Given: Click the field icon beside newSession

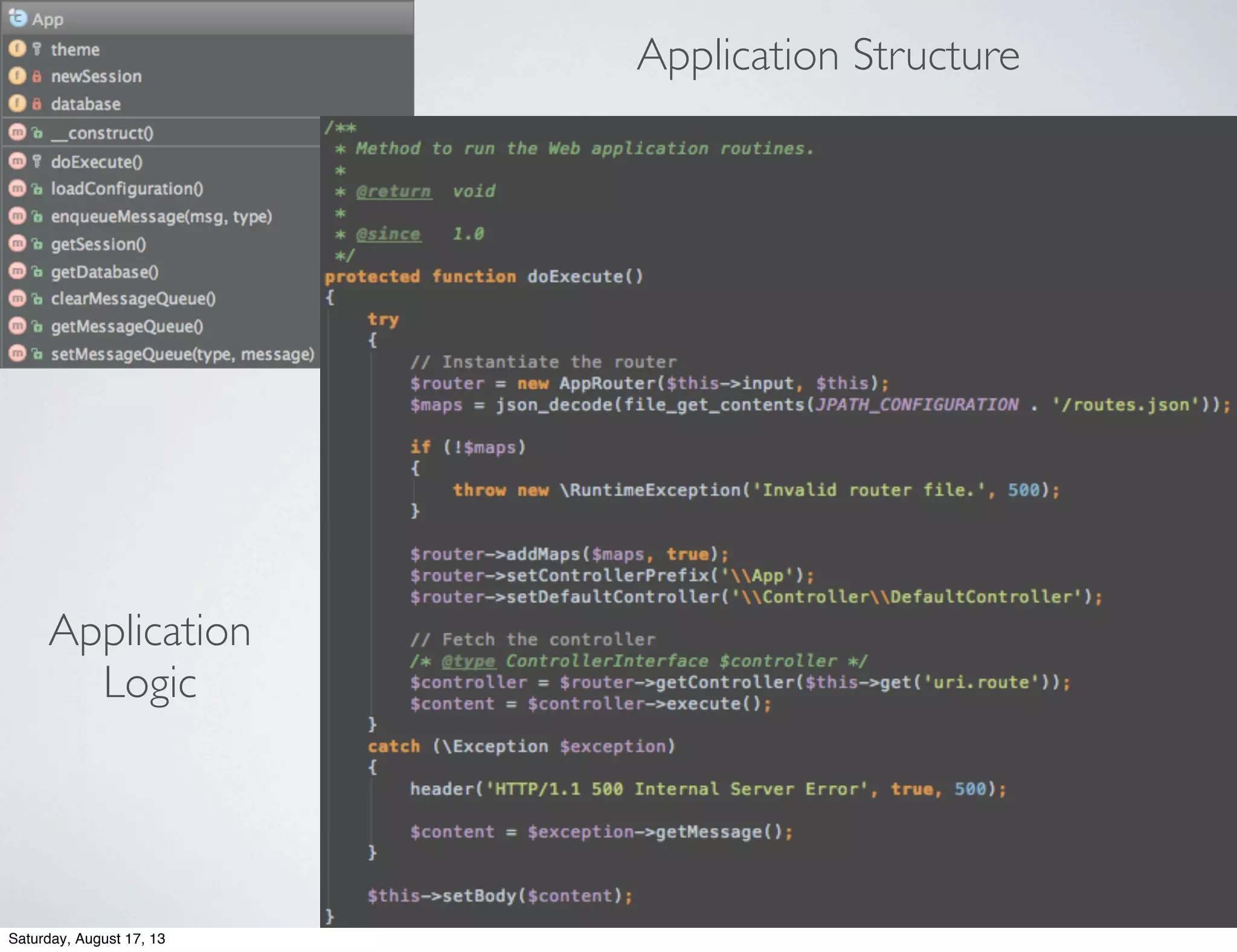Looking at the screenshot, I should click(17, 76).
